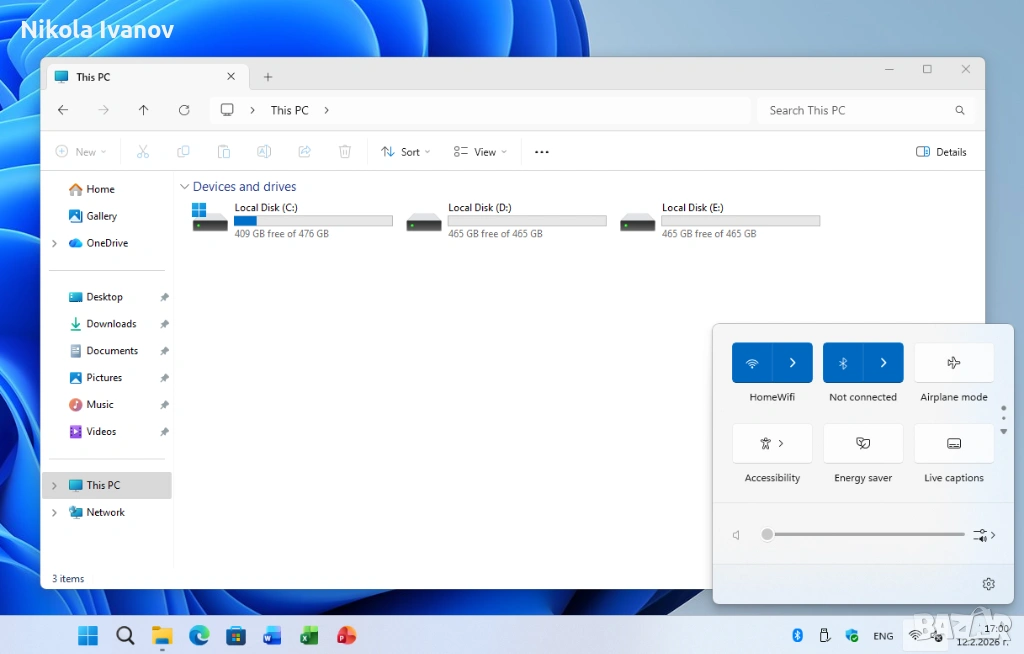Expand the OneDrive tree node
This screenshot has width=1024, height=654.
pyautogui.click(x=54, y=243)
